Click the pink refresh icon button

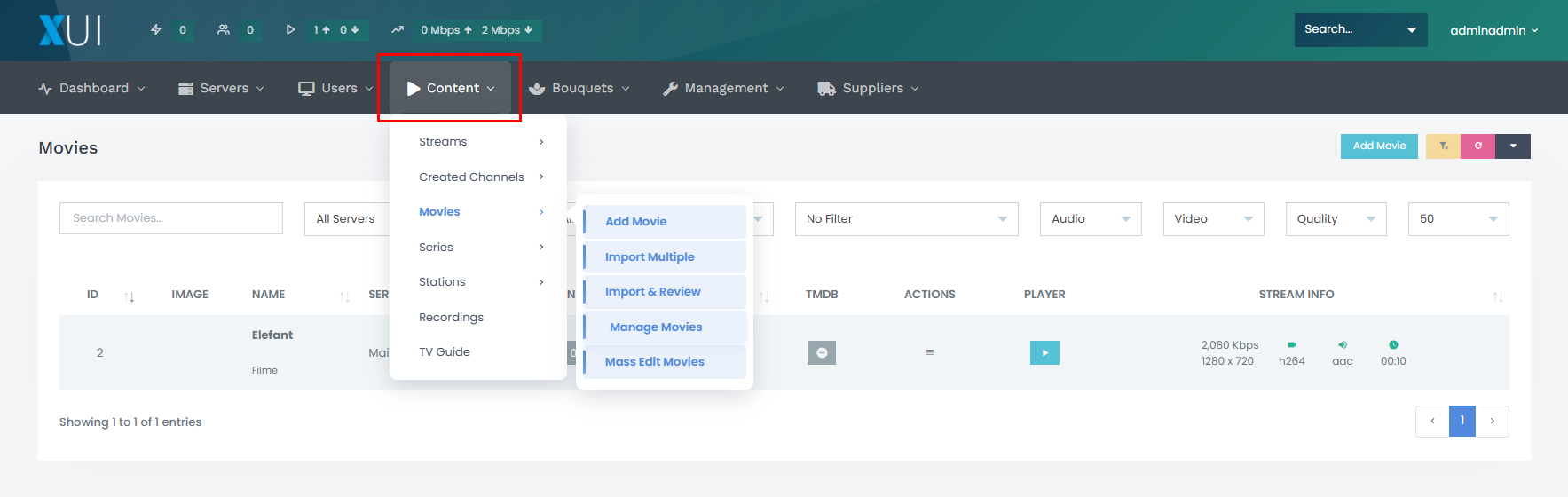tap(1477, 146)
